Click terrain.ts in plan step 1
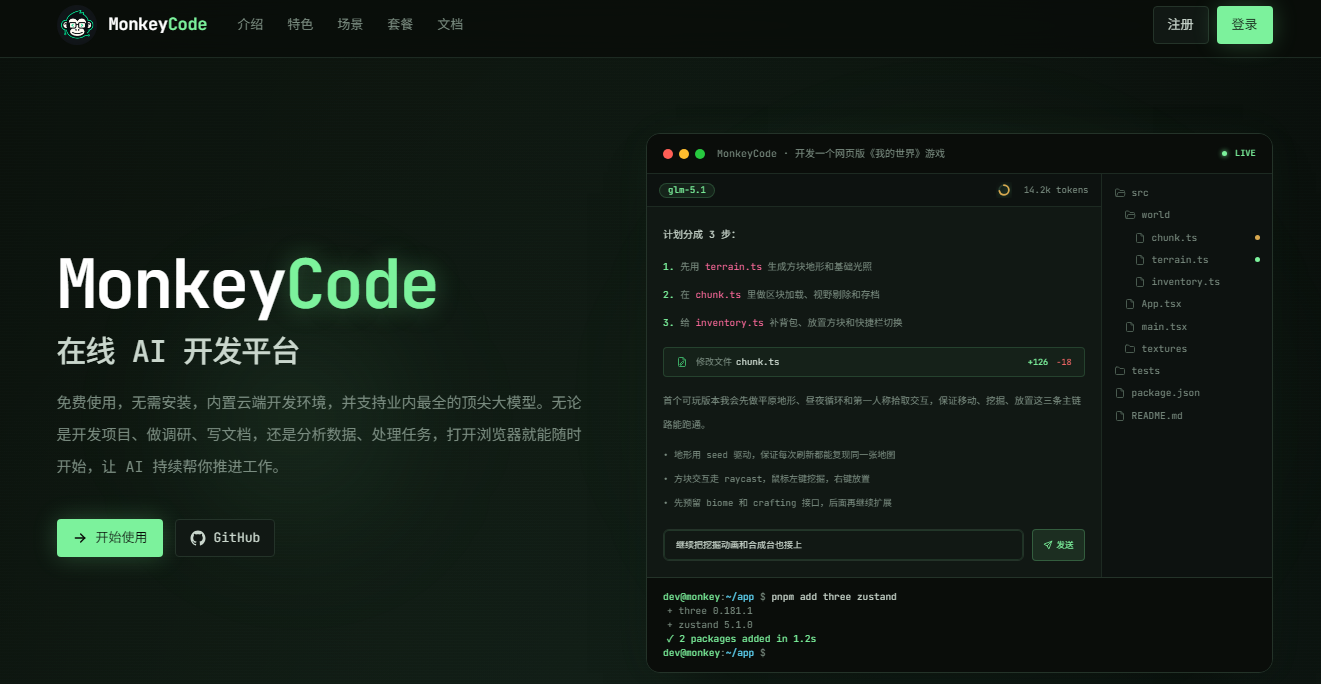 click(733, 267)
